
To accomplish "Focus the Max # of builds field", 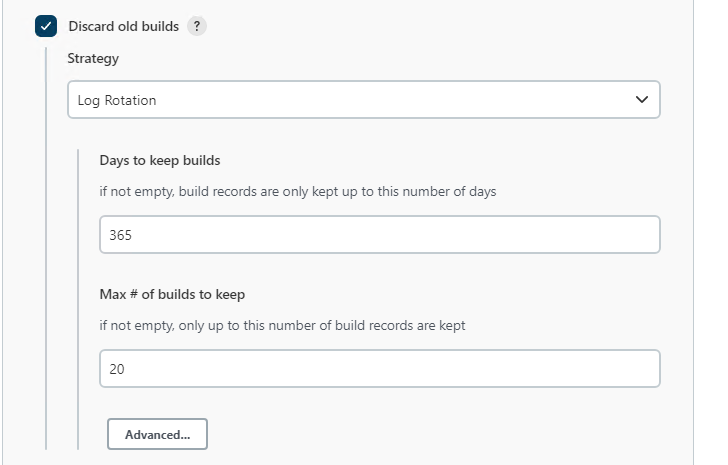I will pos(380,368).
